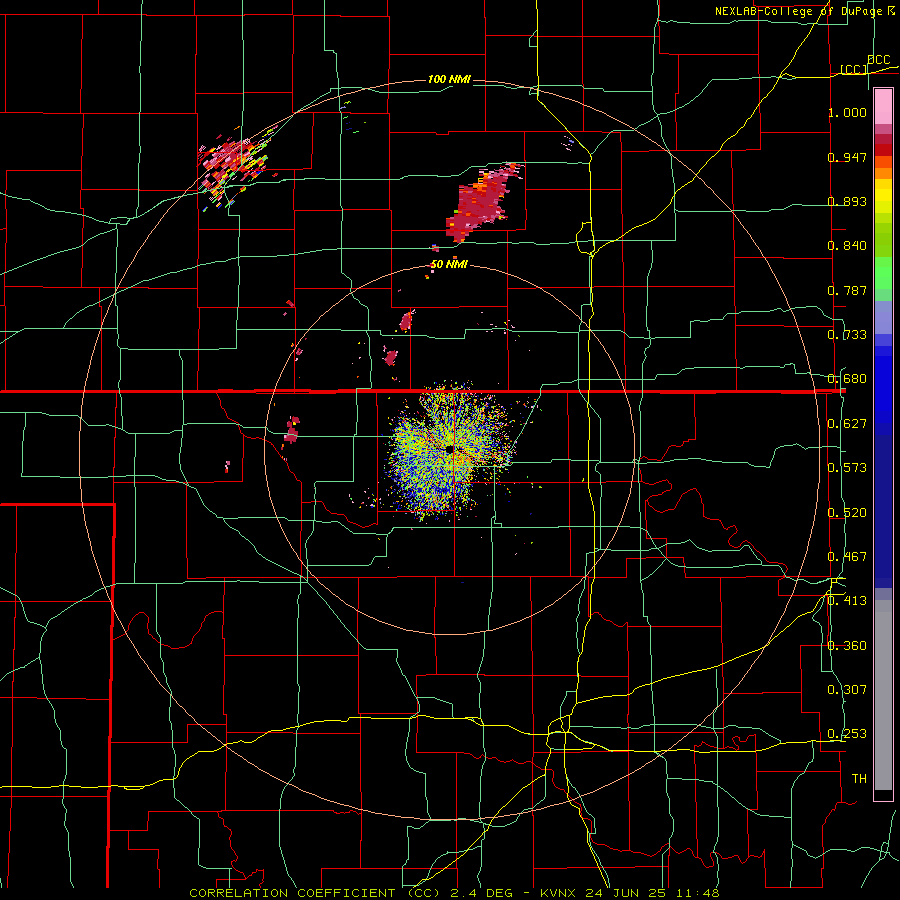Viewport: 900px width, 900px height.
Task: Click the 50 NMI range ring label
Action: coord(449,265)
